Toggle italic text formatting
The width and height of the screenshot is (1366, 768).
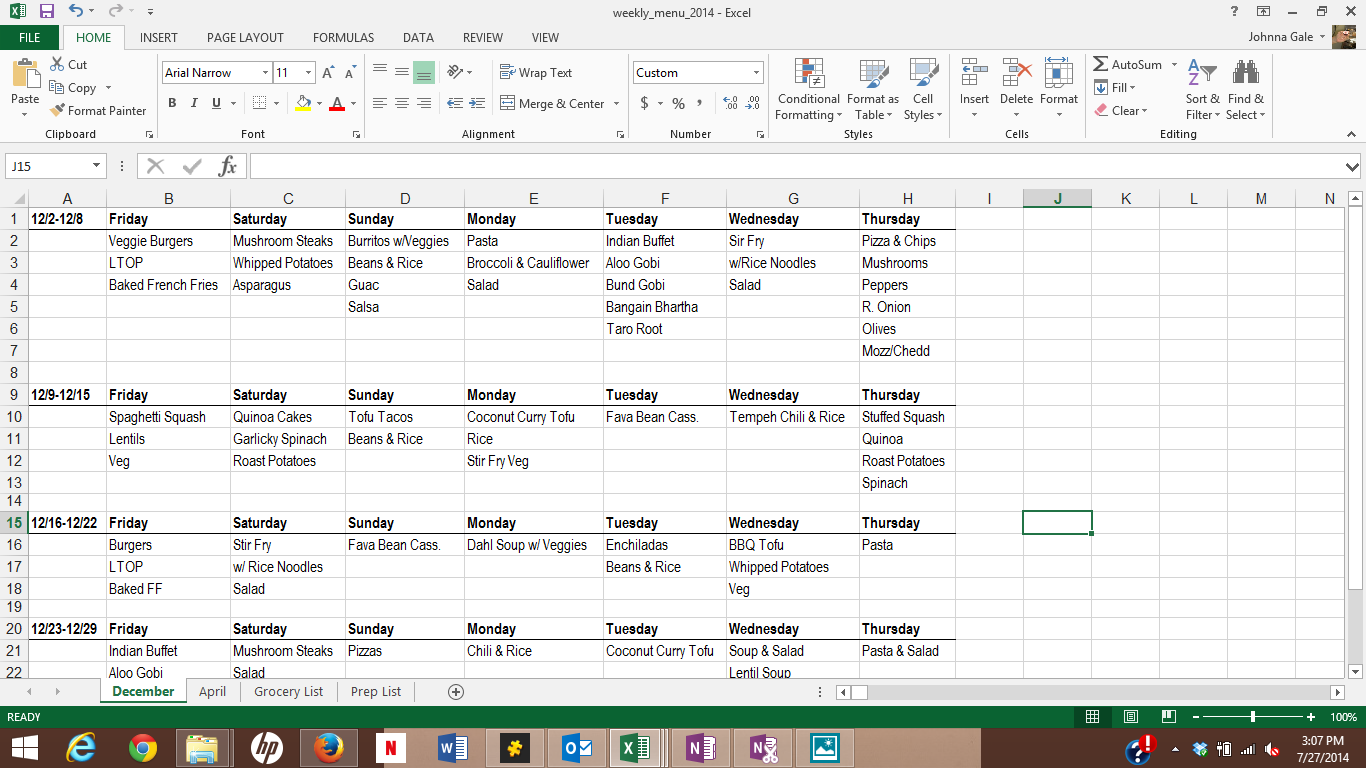click(194, 103)
